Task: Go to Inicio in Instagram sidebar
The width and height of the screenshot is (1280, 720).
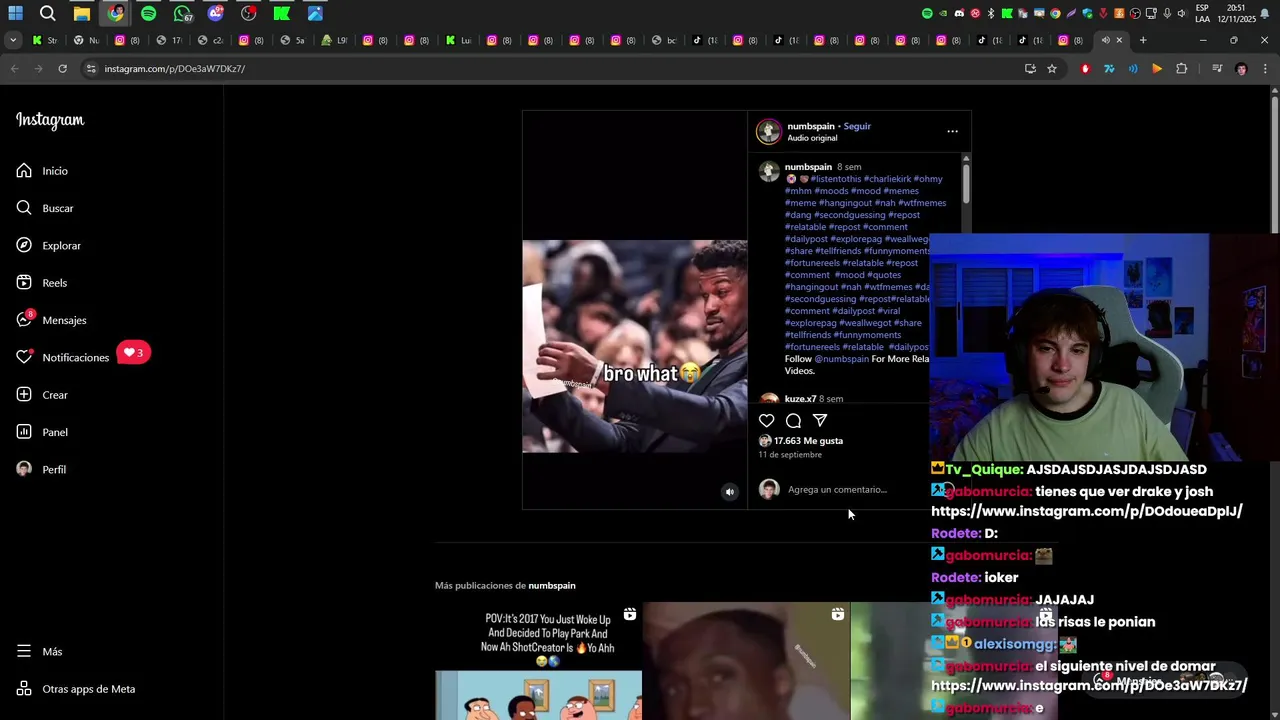Action: tap(42, 171)
